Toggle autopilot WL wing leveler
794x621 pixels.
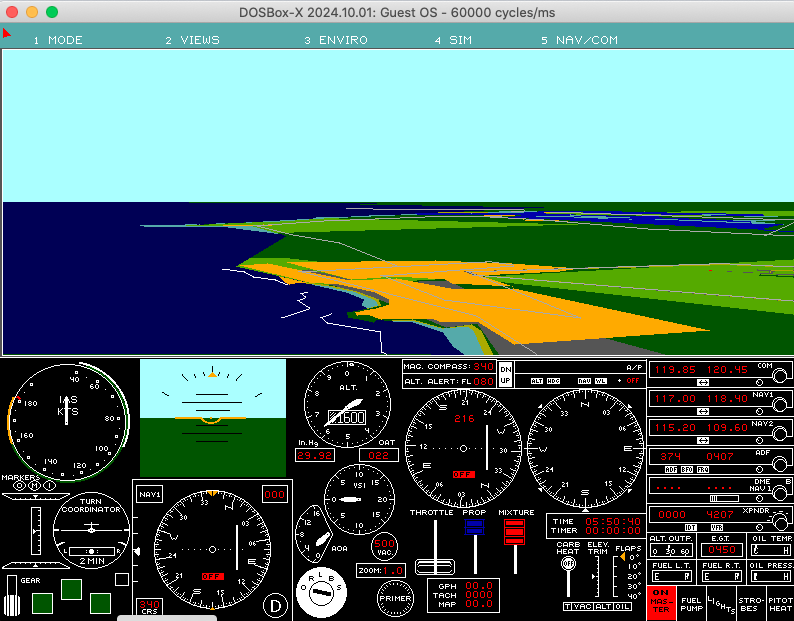pos(601,381)
